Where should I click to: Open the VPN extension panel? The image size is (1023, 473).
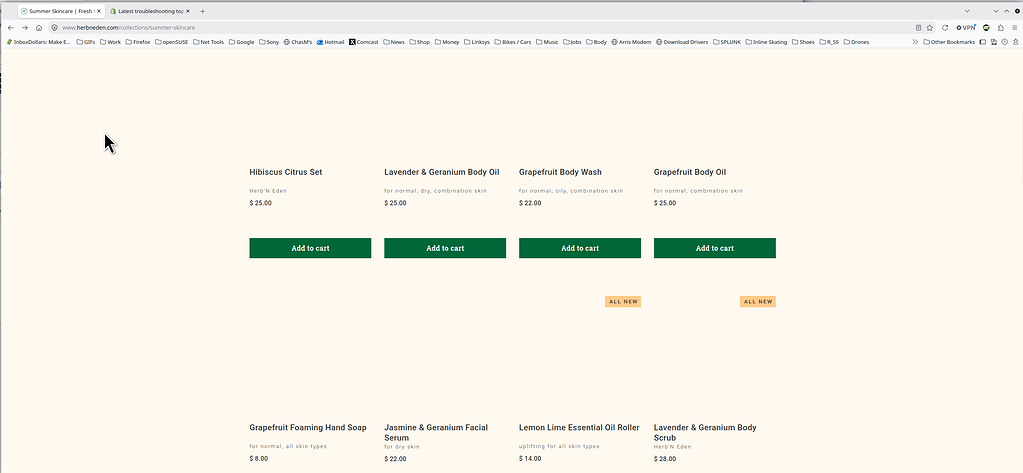[x=966, y=28]
